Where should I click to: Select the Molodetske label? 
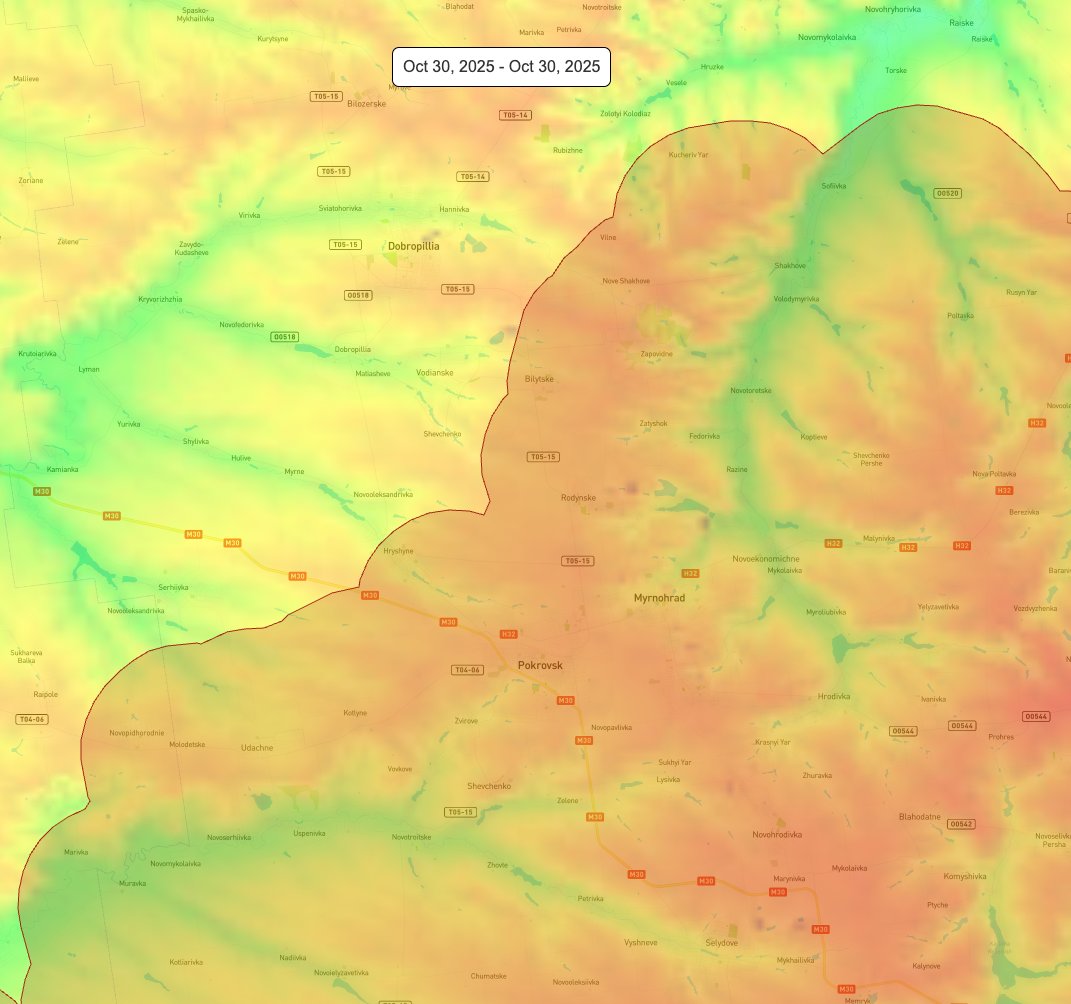(x=186, y=744)
